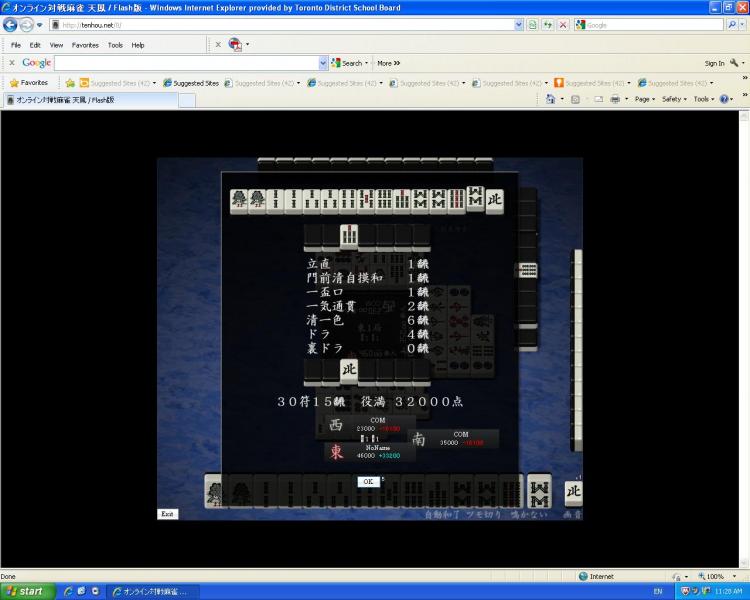Open the Page dropdown menu
Image resolution: width=750 pixels, height=600 pixels.
645,99
